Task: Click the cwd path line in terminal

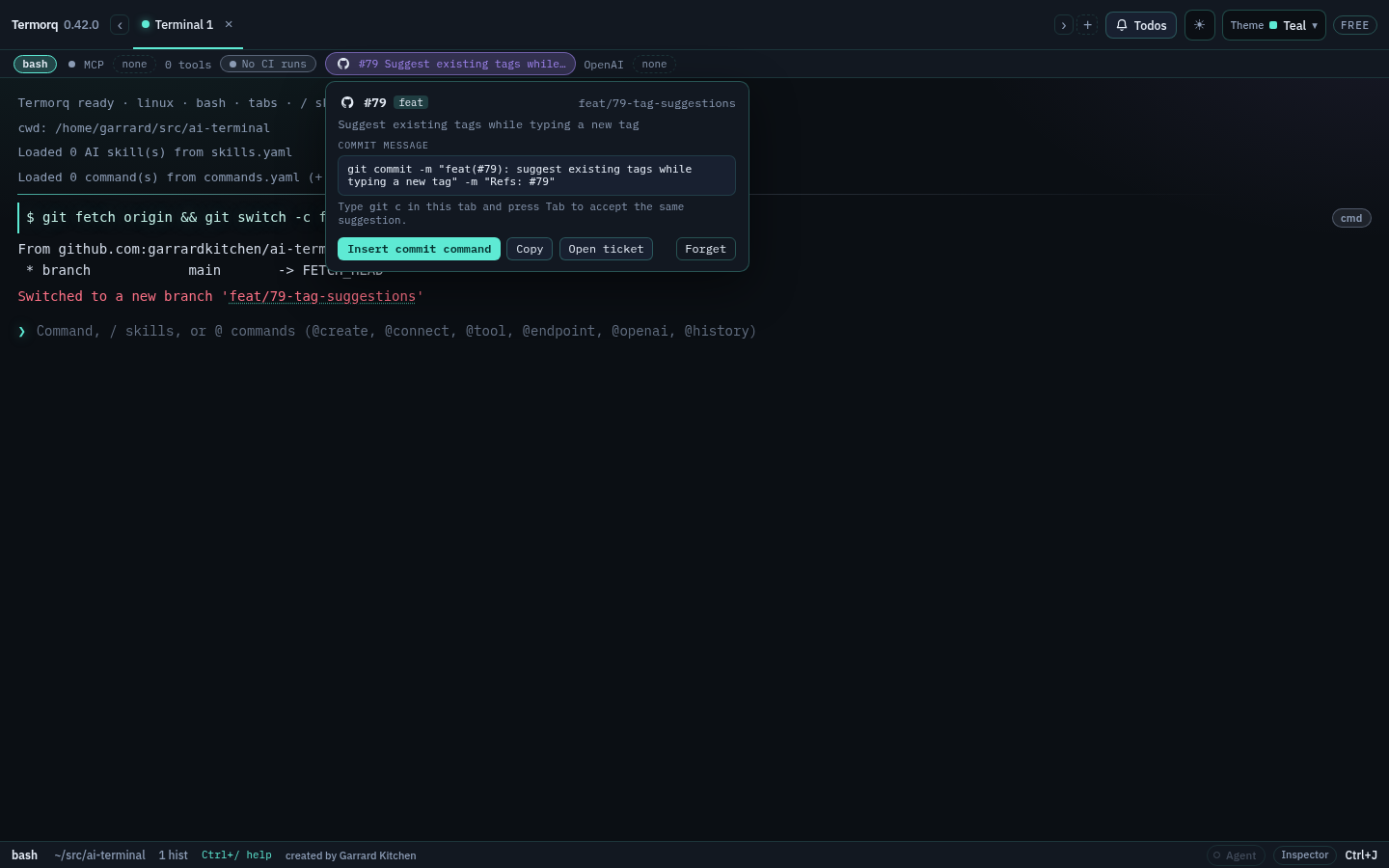Action: coord(144,128)
